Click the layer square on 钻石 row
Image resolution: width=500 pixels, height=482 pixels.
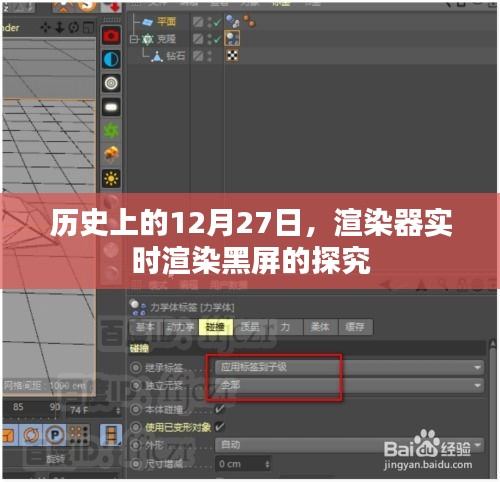198,56
